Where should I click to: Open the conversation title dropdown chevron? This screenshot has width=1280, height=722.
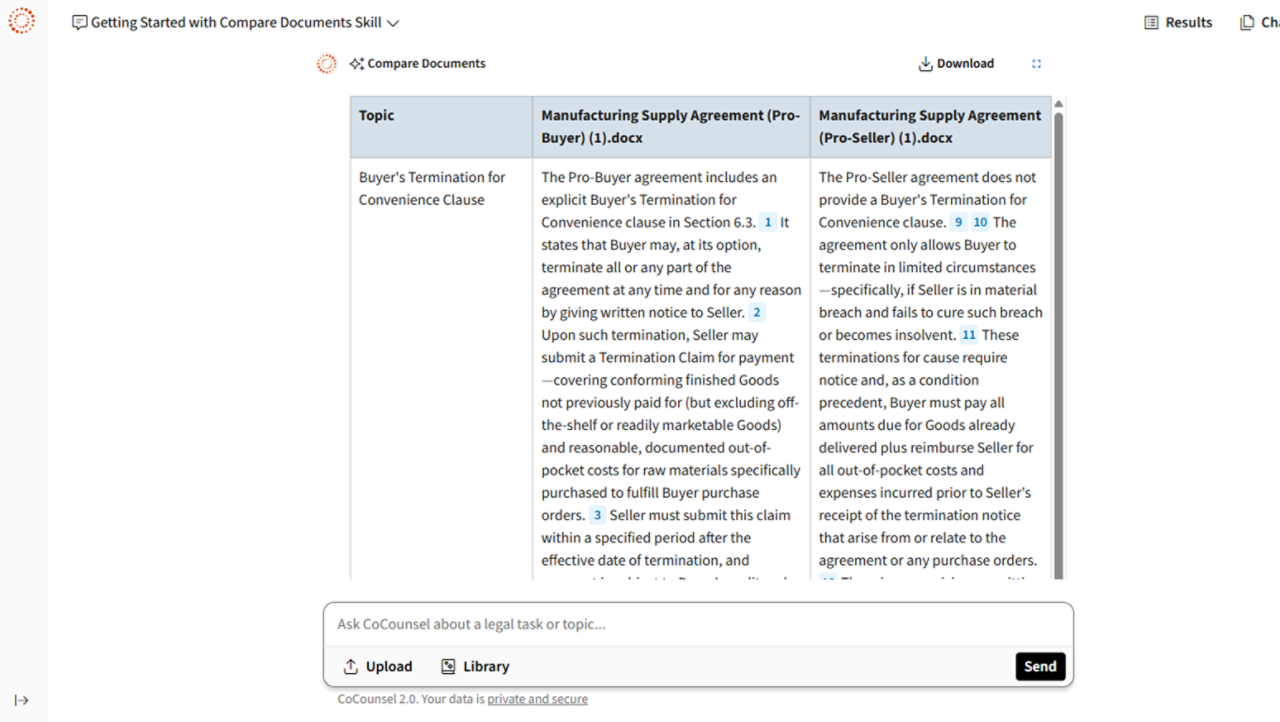[393, 23]
